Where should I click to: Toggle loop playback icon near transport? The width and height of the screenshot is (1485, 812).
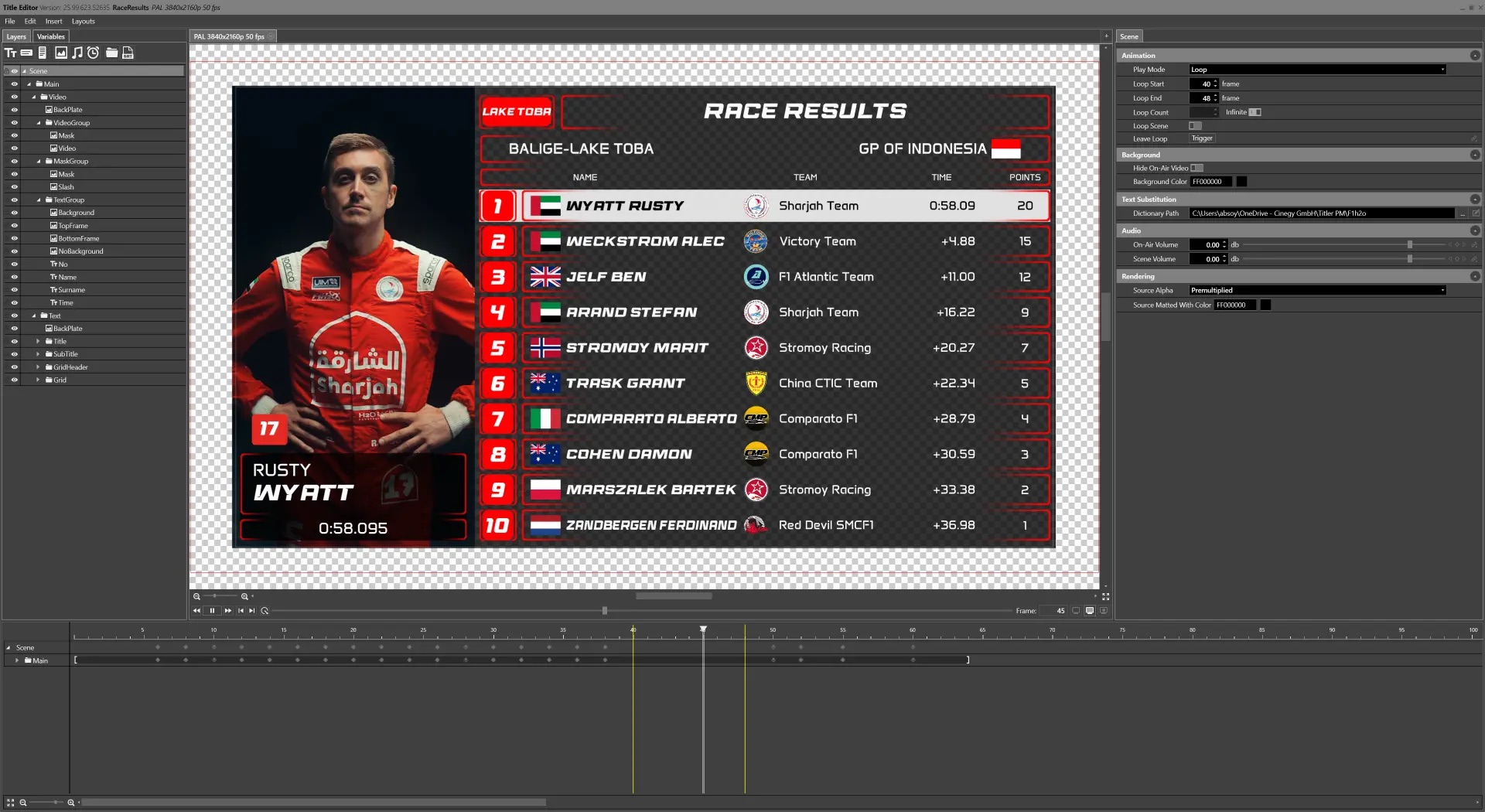coord(265,611)
